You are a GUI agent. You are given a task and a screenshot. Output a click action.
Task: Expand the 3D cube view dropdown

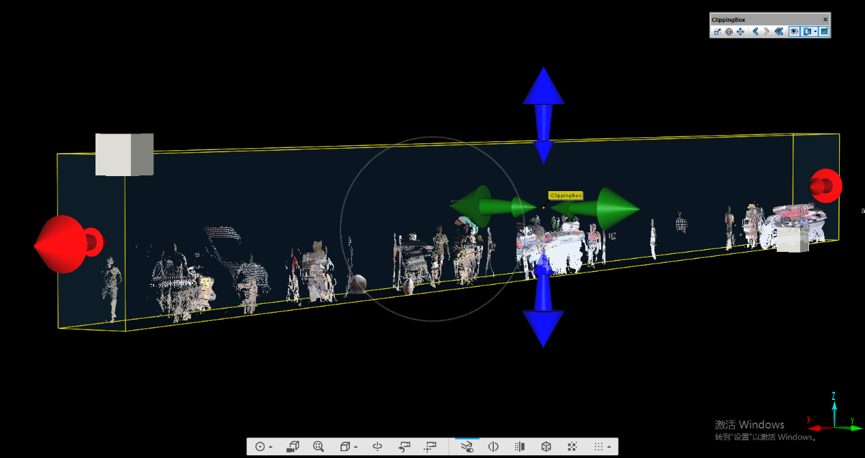pos(355,447)
